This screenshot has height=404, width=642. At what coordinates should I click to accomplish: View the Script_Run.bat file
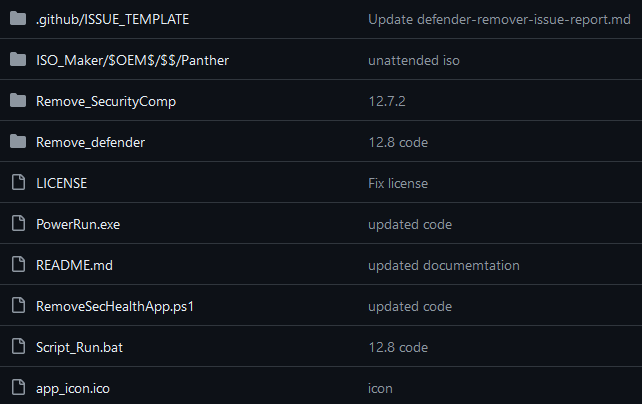point(79,348)
